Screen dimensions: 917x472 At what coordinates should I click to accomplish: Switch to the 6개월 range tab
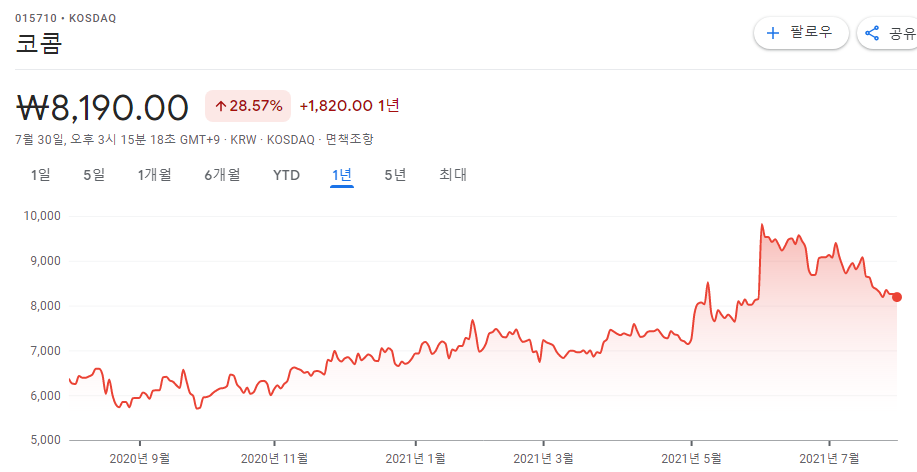(x=222, y=175)
